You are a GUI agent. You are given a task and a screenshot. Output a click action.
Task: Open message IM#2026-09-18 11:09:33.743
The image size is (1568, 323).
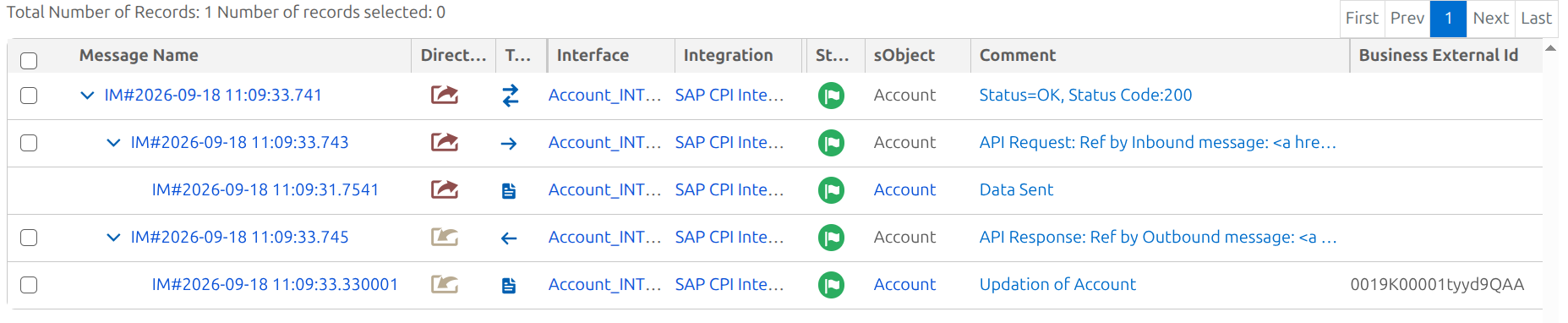(239, 142)
